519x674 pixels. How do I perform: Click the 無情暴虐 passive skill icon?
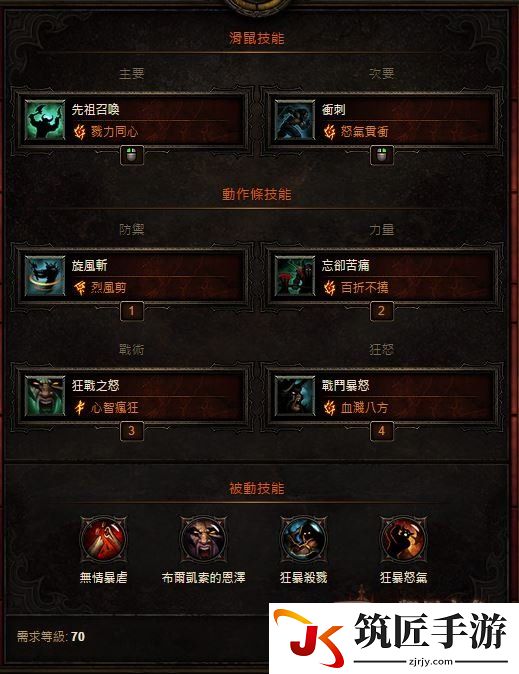click(103, 539)
